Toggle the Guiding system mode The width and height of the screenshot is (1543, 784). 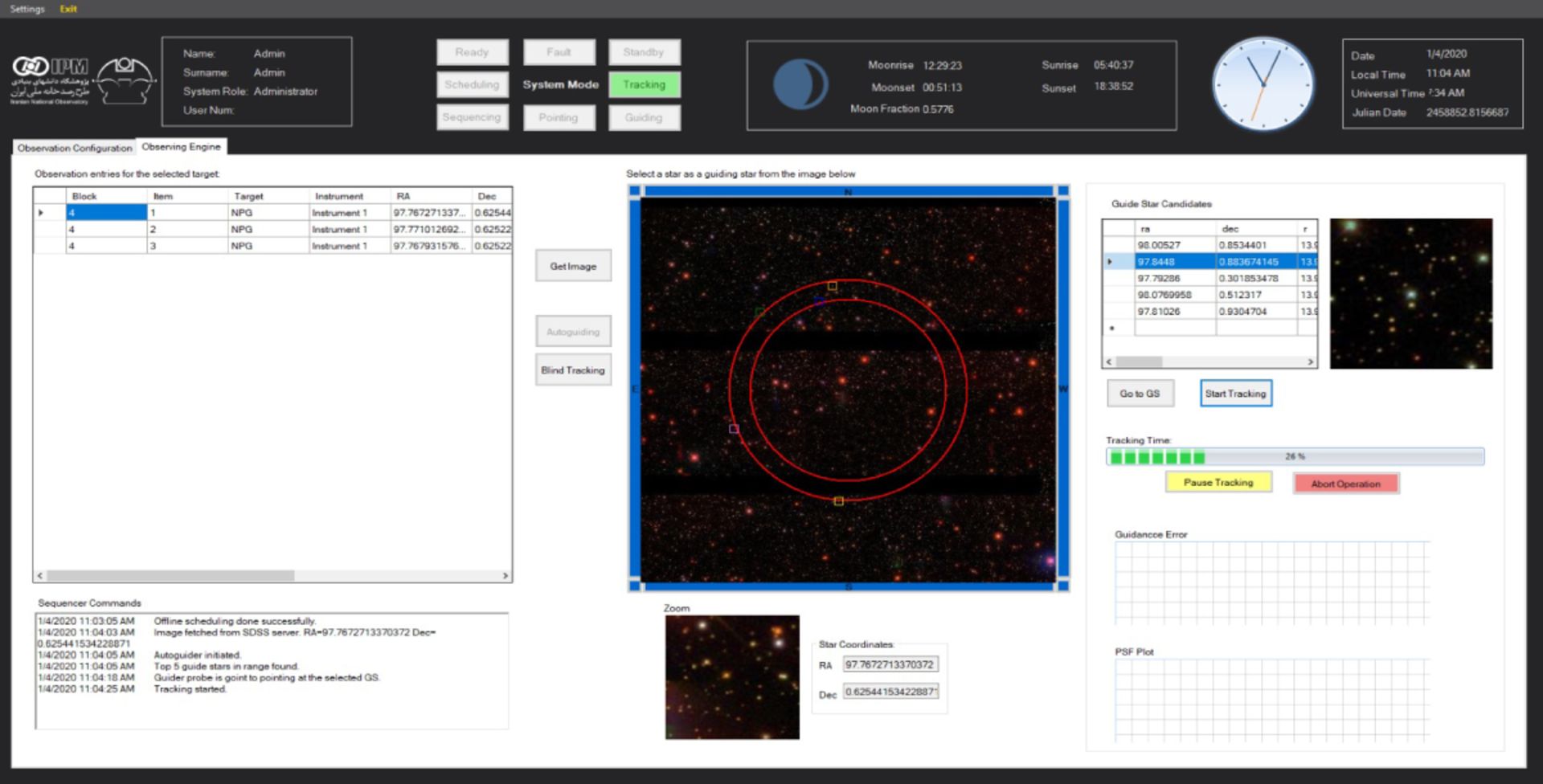[644, 117]
